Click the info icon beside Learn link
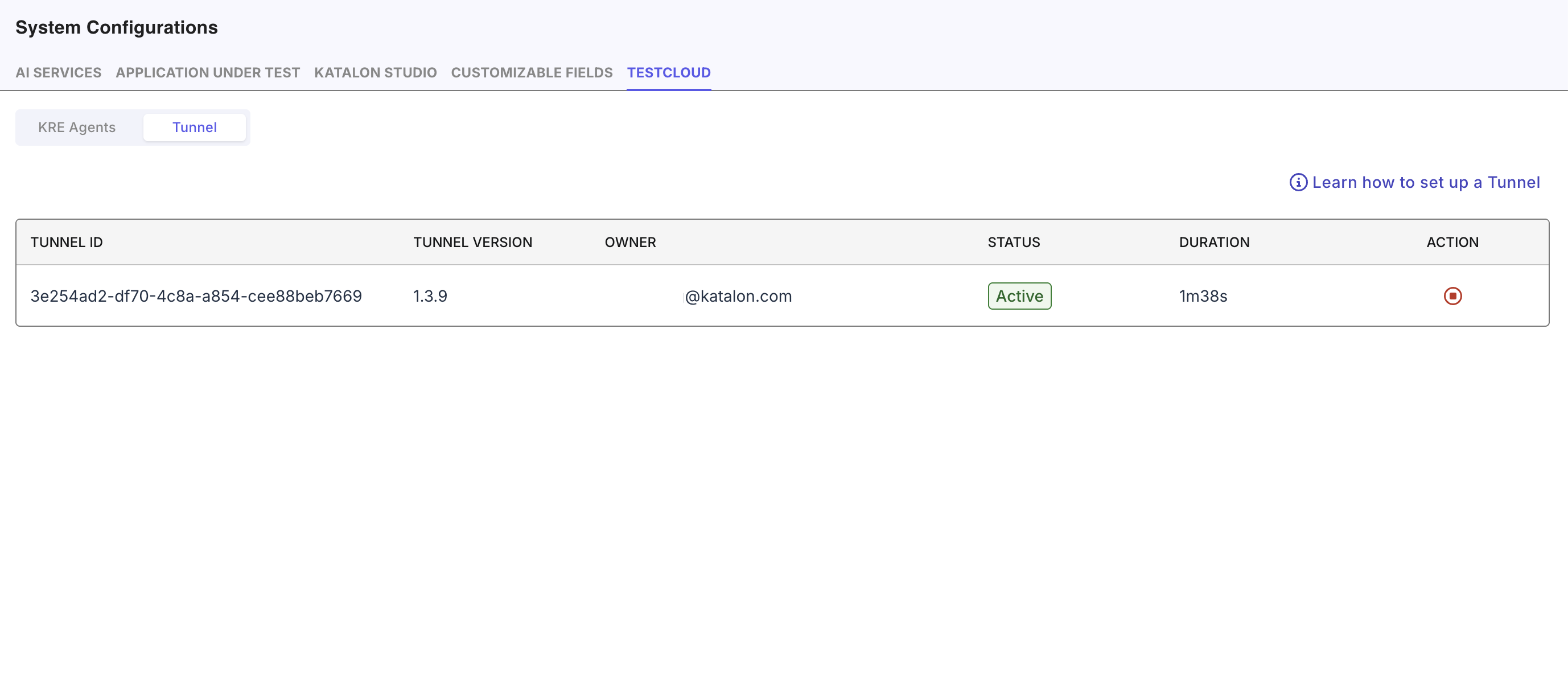The width and height of the screenshot is (1568, 678). click(1298, 183)
